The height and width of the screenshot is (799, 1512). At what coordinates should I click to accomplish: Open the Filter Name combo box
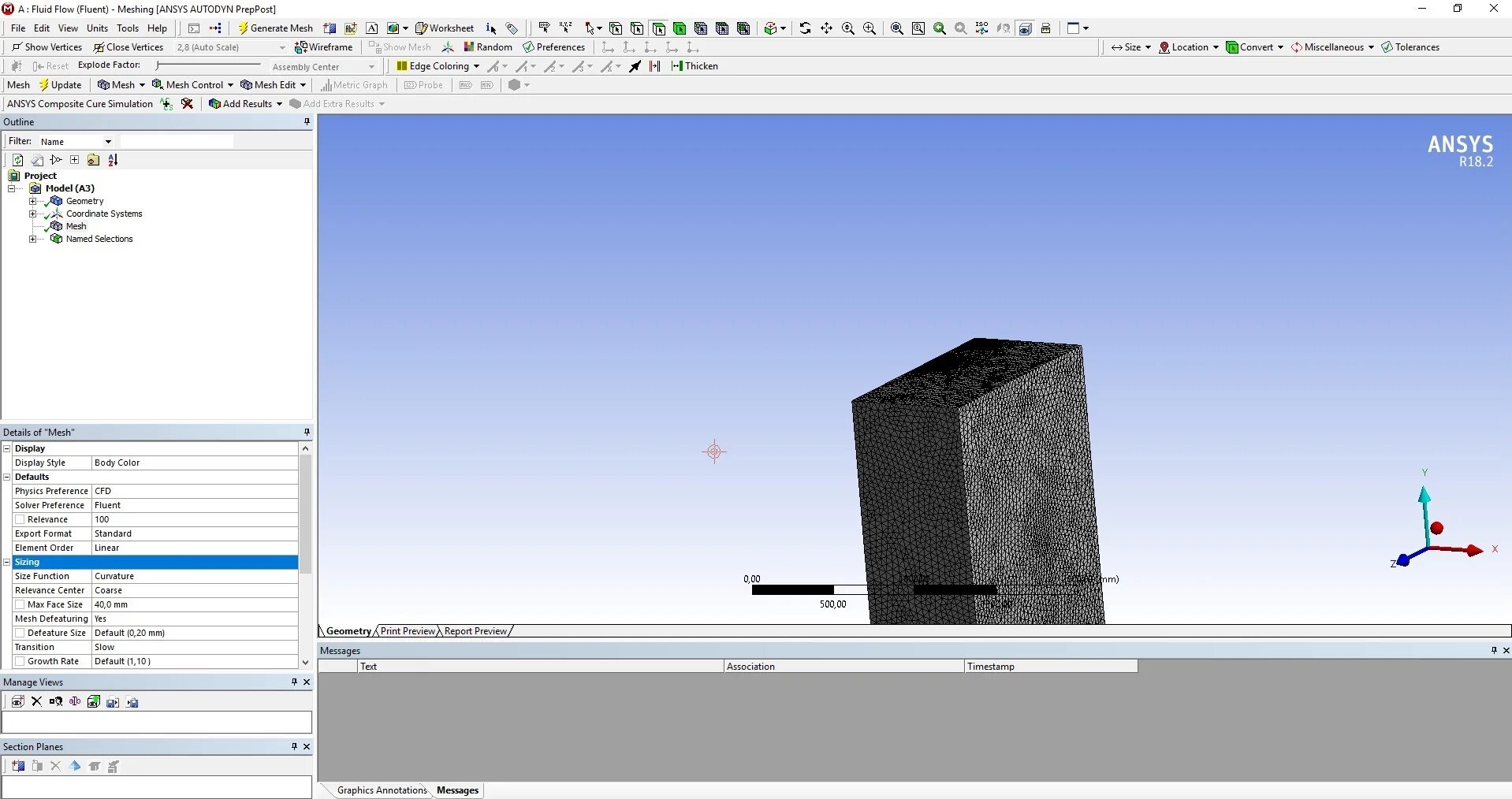[76, 142]
